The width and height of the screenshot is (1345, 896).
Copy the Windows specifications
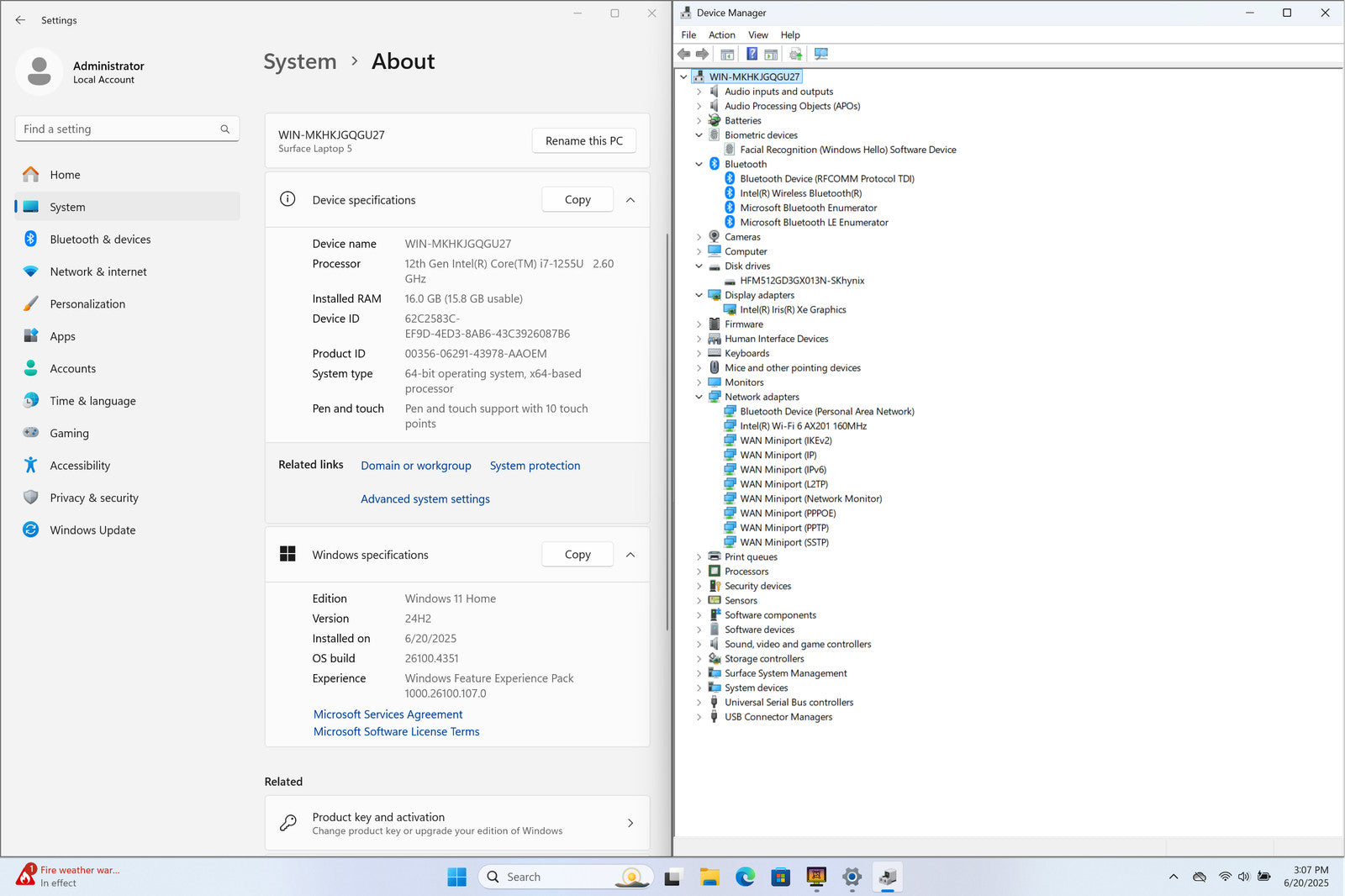click(x=578, y=555)
